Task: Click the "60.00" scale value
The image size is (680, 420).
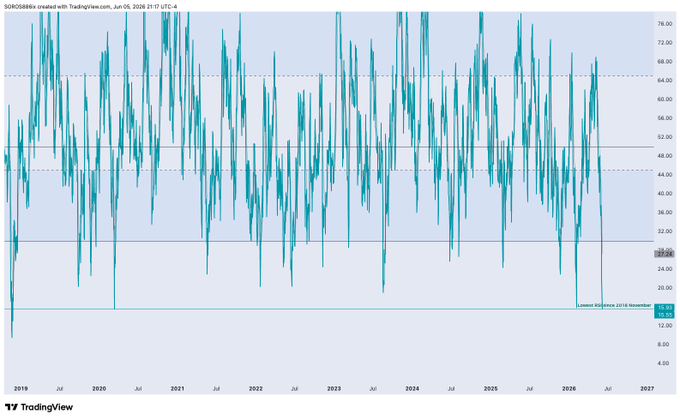Action: tap(664, 99)
